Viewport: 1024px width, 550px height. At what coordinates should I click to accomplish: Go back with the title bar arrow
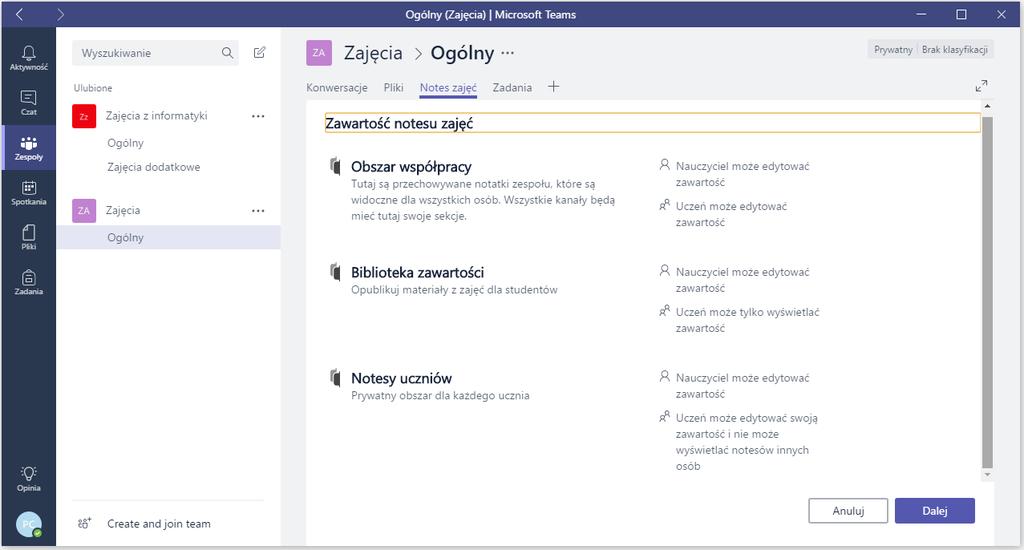(19, 14)
